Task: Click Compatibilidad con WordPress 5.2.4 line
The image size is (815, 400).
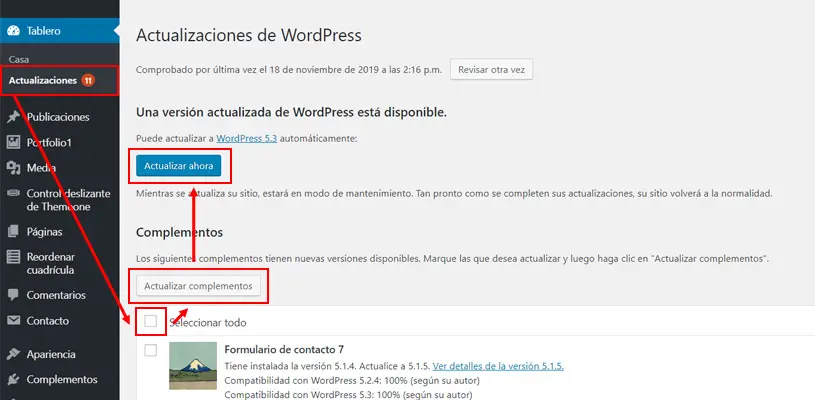Action: (x=352, y=381)
